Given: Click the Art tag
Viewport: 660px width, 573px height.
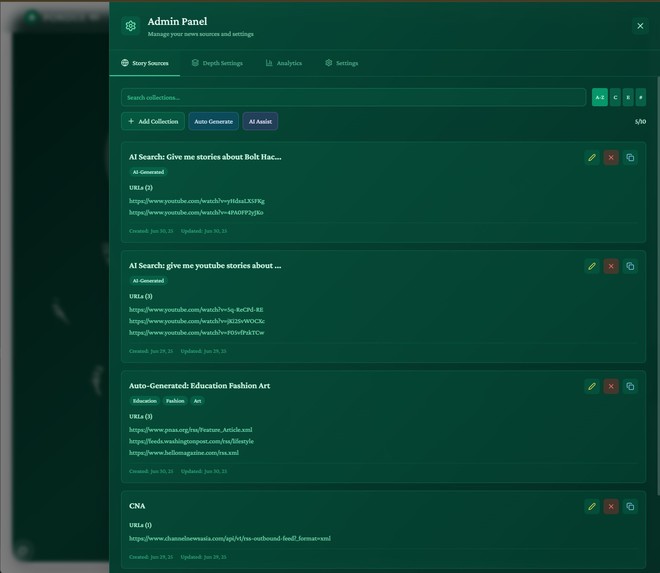Looking at the screenshot, I should point(197,401).
